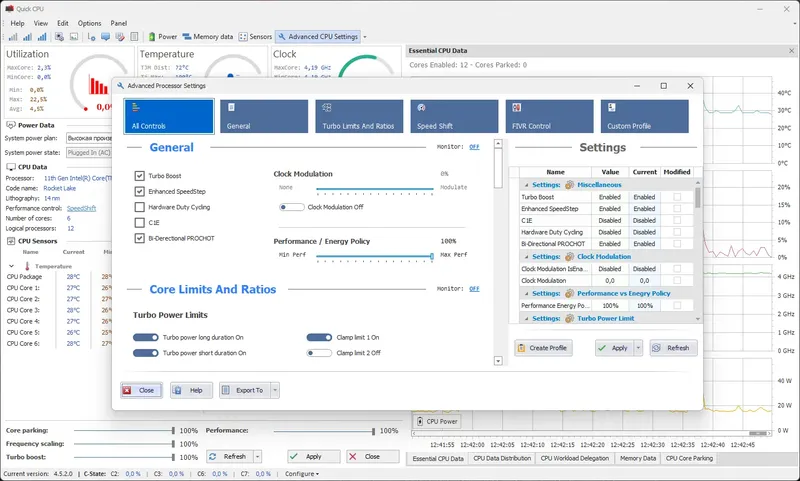This screenshot has width=800, height=481.
Task: Enable the C1E checkbox
Action: 139,222
